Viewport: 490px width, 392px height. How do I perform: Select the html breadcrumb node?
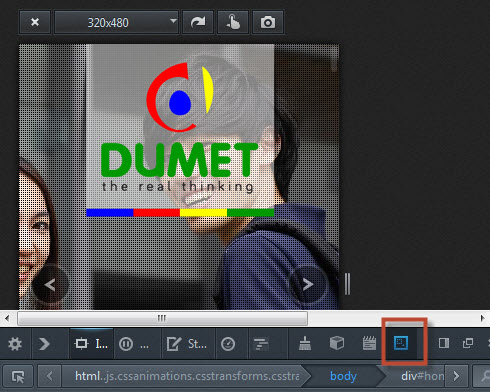(x=187, y=377)
